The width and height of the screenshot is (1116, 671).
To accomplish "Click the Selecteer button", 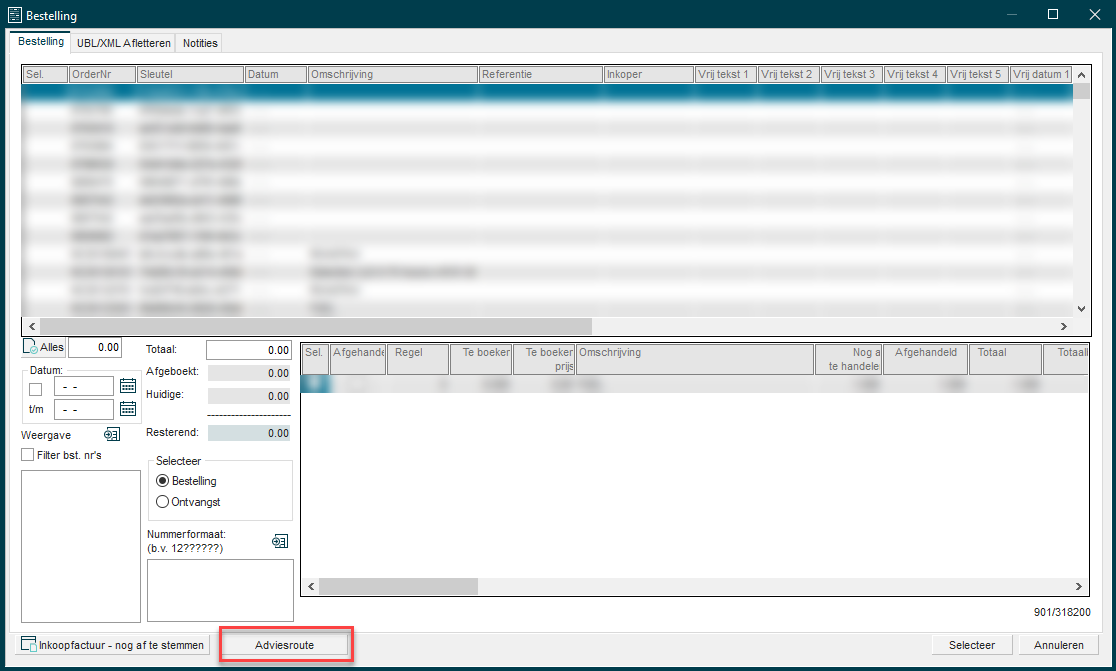I will (972, 645).
